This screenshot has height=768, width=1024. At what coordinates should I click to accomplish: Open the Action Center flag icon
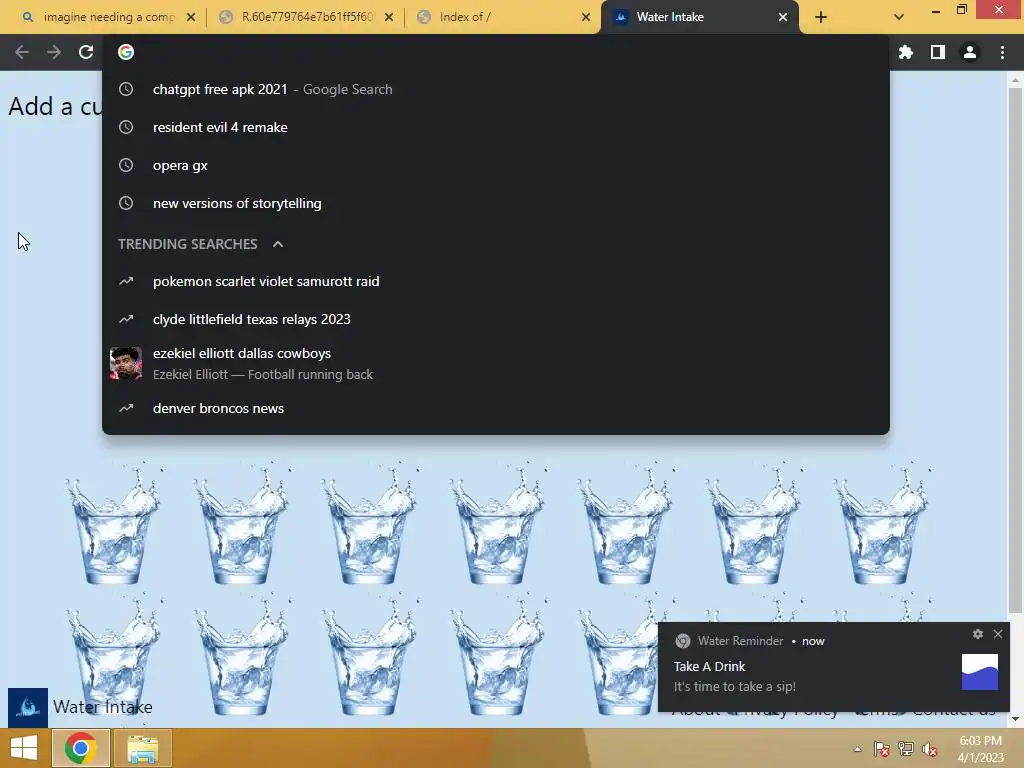(882, 749)
